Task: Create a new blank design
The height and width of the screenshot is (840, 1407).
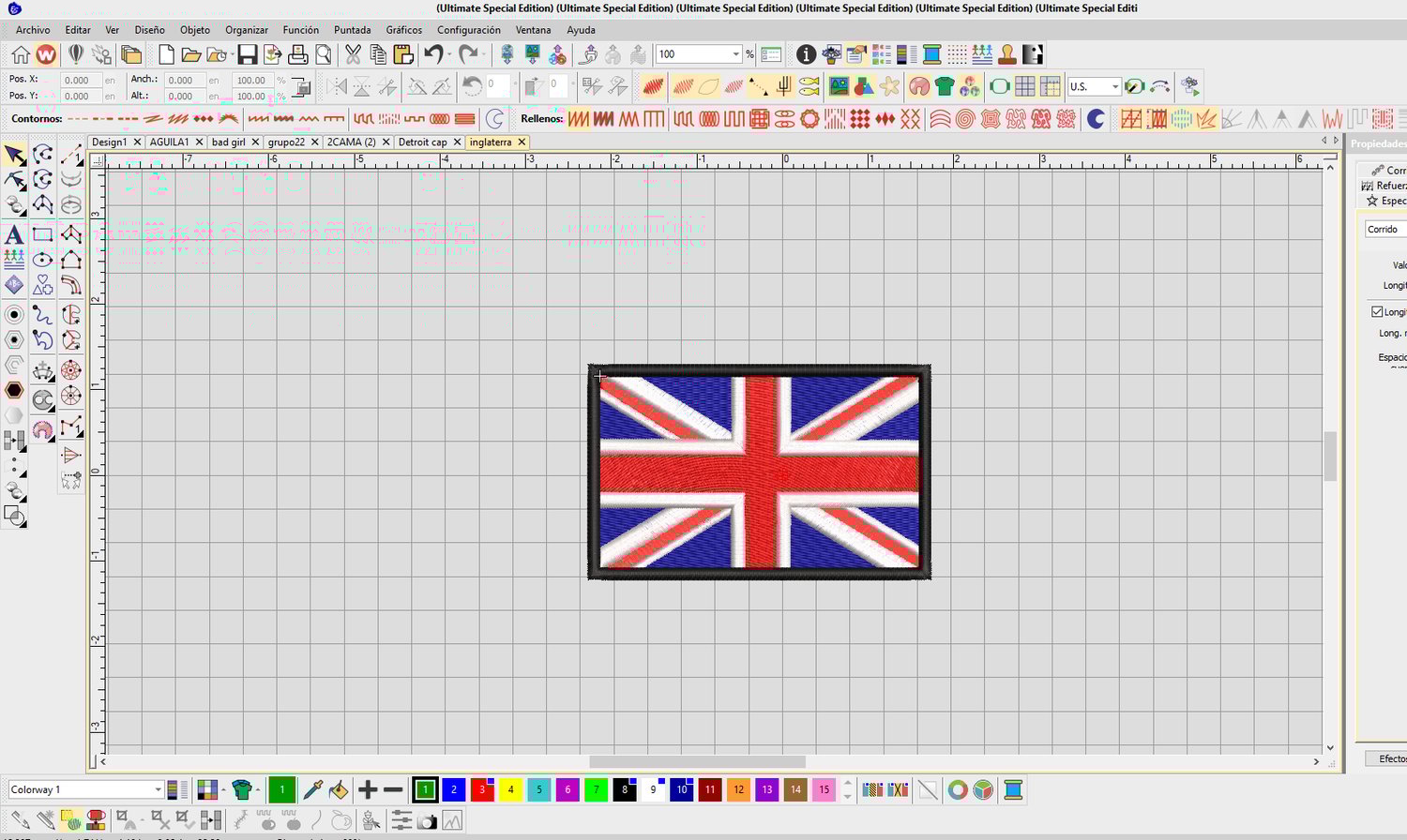Action: [166, 54]
